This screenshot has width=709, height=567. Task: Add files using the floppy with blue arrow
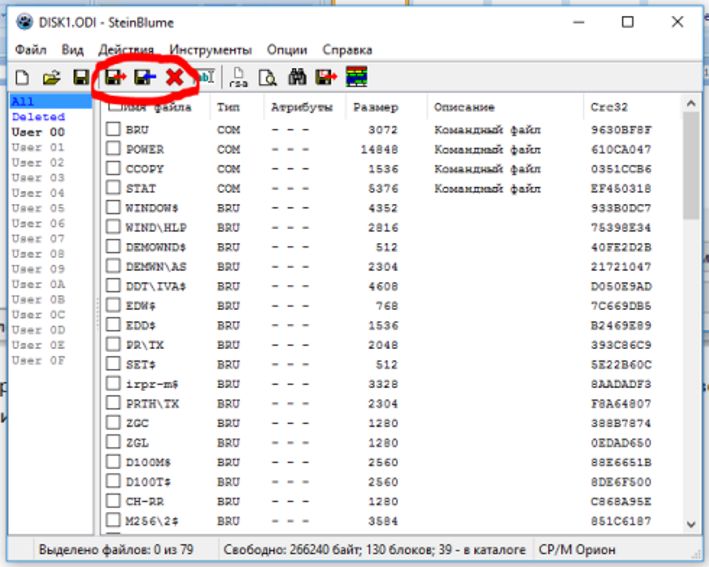[145, 77]
